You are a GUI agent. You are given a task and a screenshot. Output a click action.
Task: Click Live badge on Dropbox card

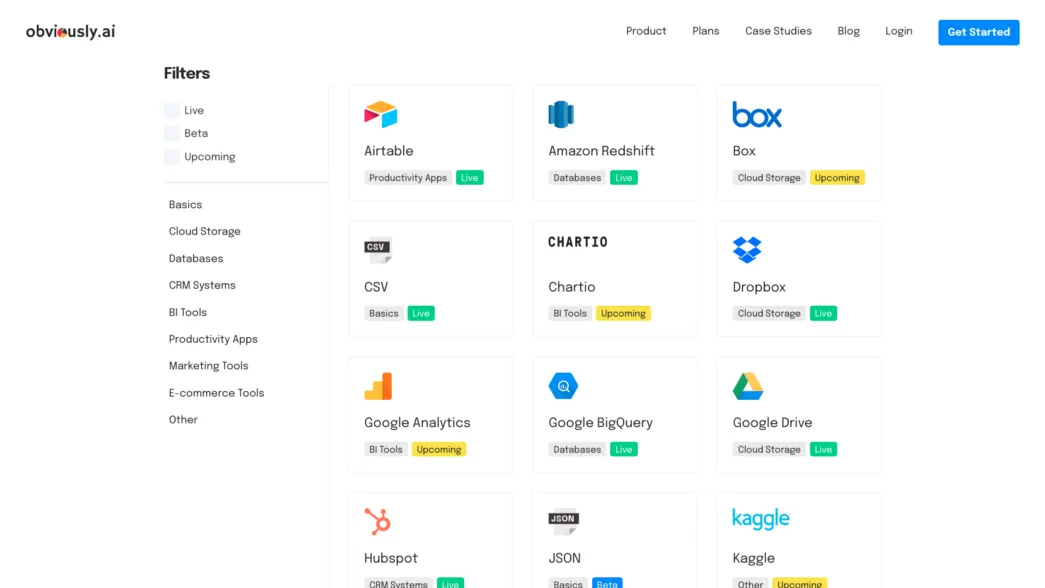pyautogui.click(x=824, y=313)
